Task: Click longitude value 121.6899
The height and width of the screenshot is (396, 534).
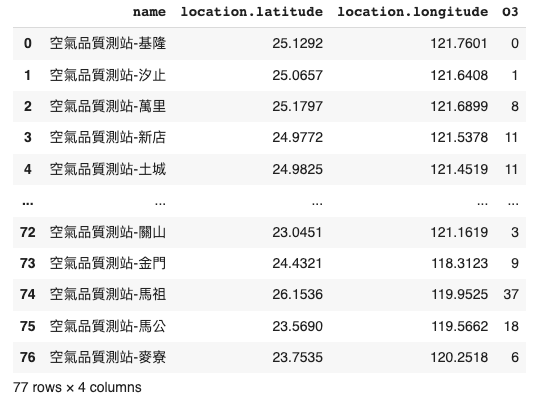Action: coord(459,106)
